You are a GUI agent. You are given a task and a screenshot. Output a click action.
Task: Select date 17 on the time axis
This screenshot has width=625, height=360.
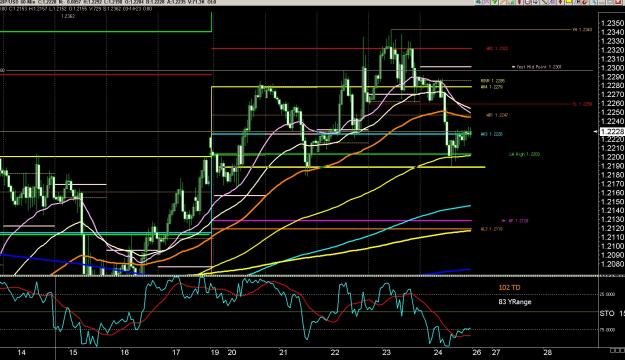[x=176, y=352]
